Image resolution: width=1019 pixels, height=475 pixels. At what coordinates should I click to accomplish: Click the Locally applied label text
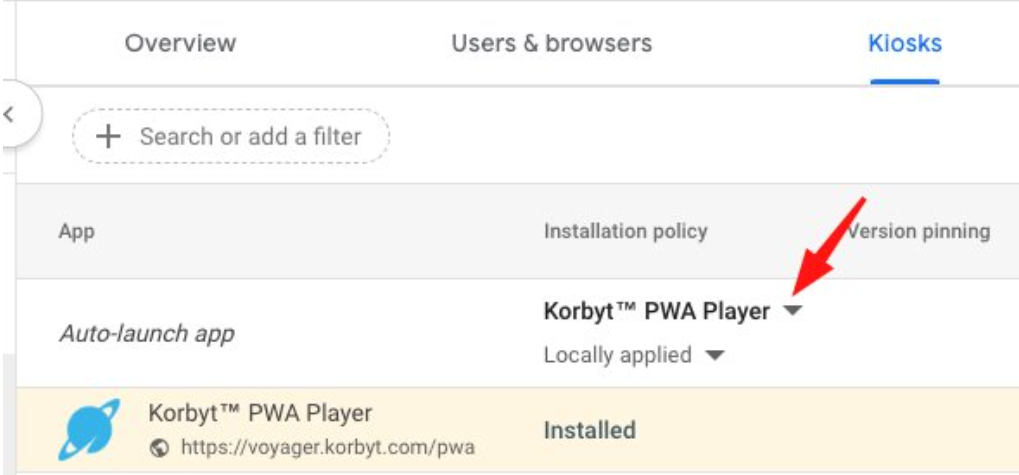617,355
